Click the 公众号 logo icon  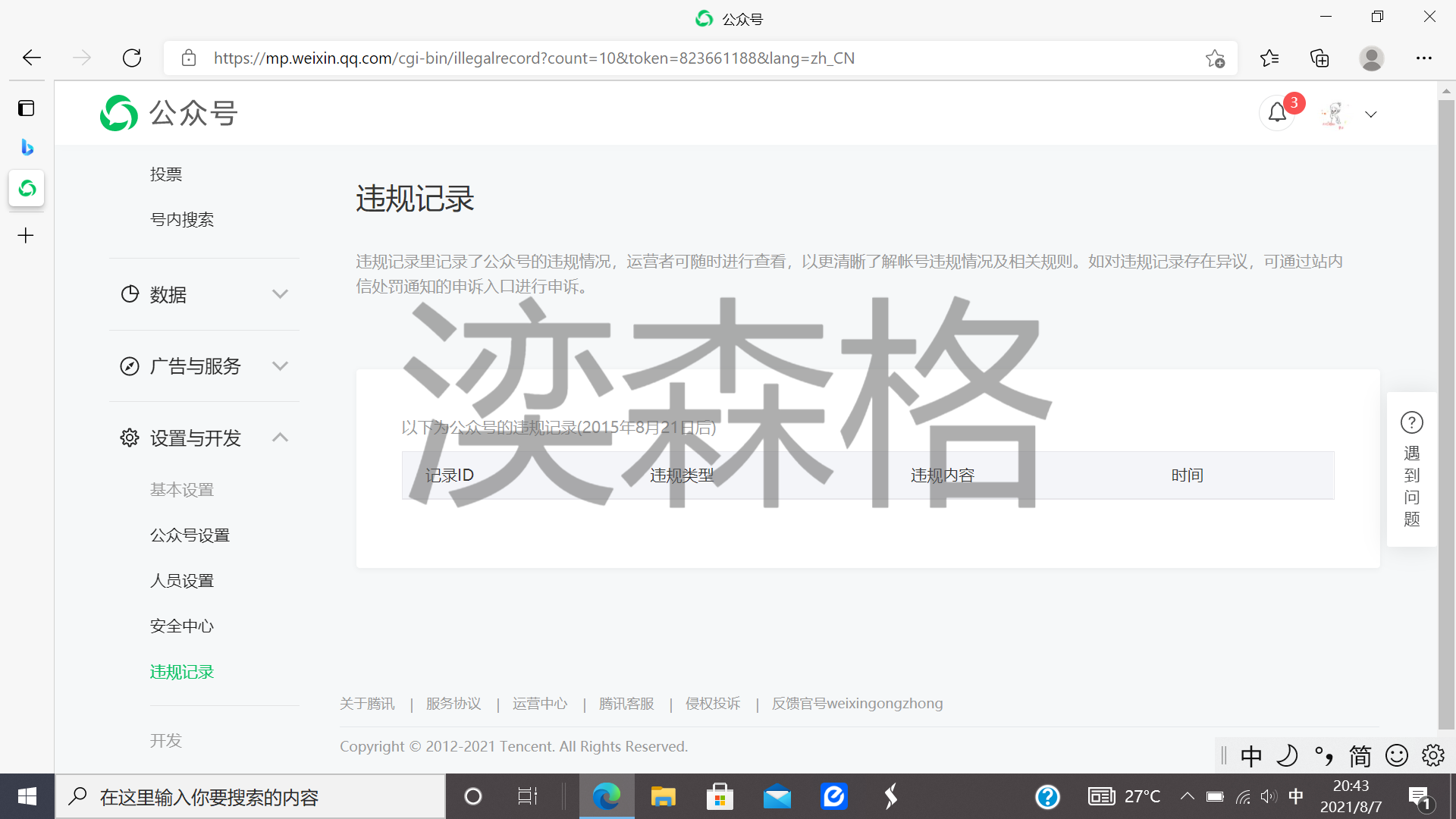point(119,113)
